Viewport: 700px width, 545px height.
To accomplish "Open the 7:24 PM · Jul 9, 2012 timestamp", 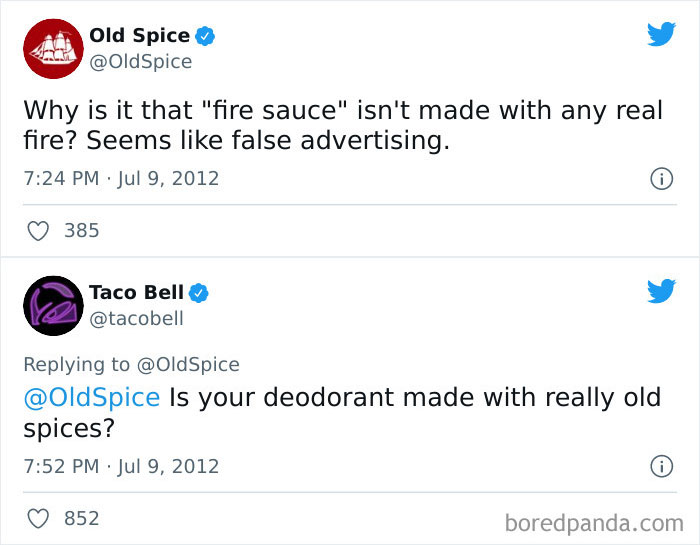I will coord(121,179).
